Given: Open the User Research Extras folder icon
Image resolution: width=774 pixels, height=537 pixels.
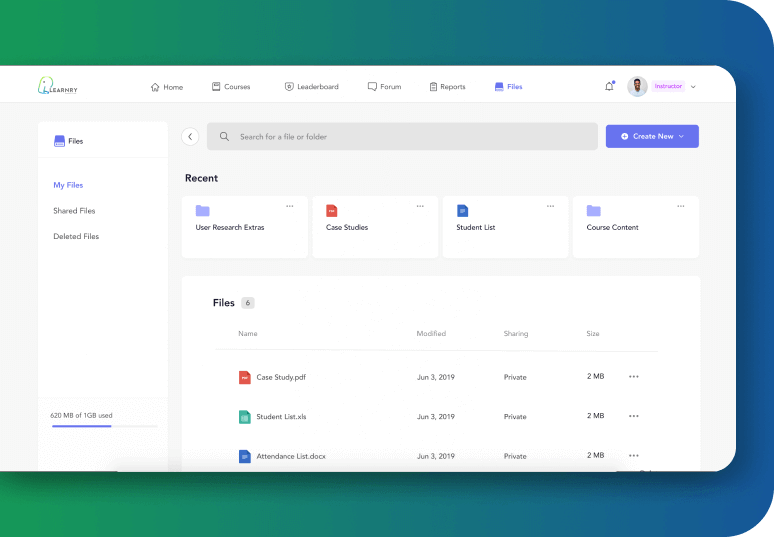Looking at the screenshot, I should point(202,211).
